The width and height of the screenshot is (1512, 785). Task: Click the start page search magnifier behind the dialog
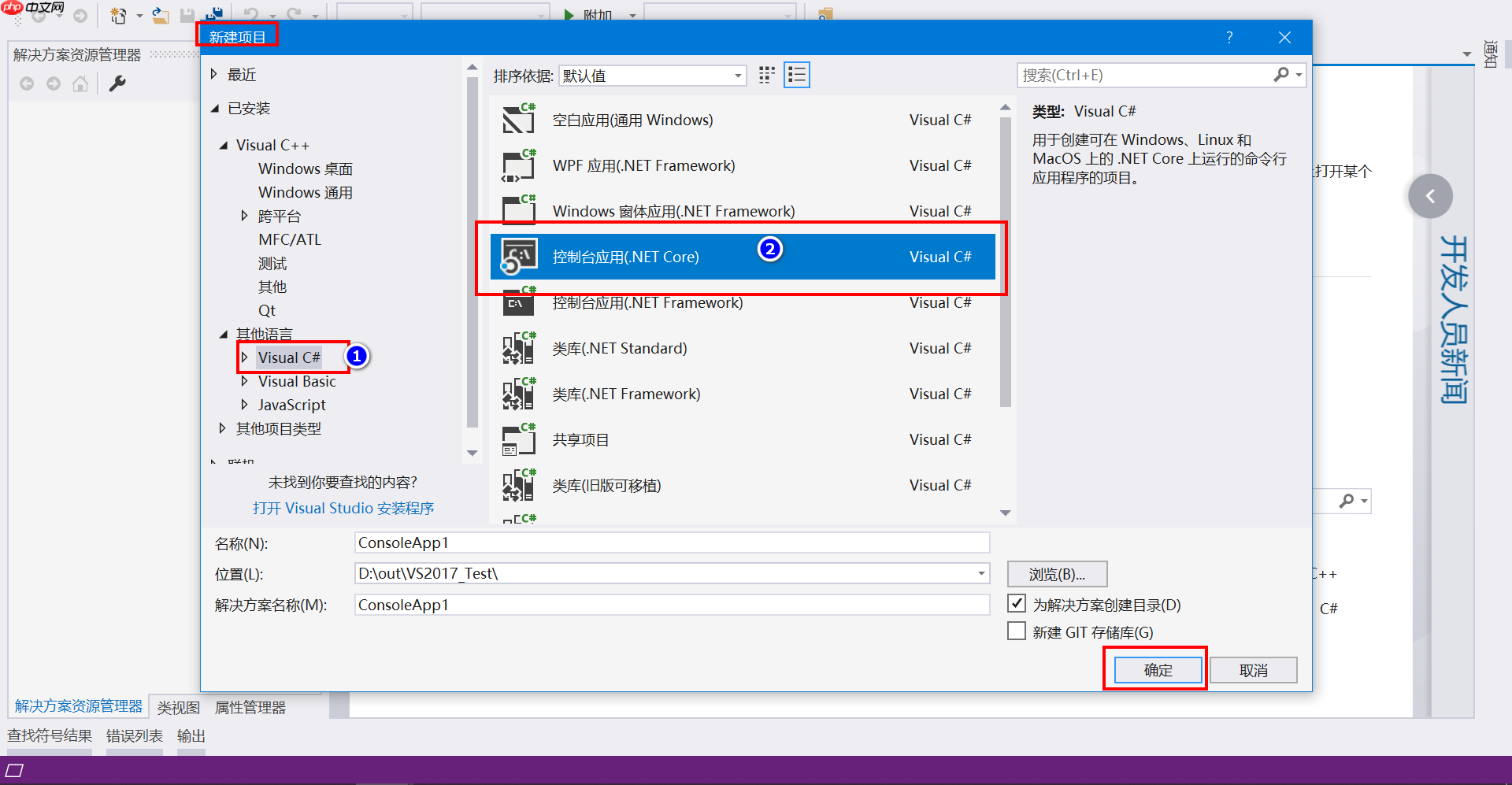[1347, 501]
